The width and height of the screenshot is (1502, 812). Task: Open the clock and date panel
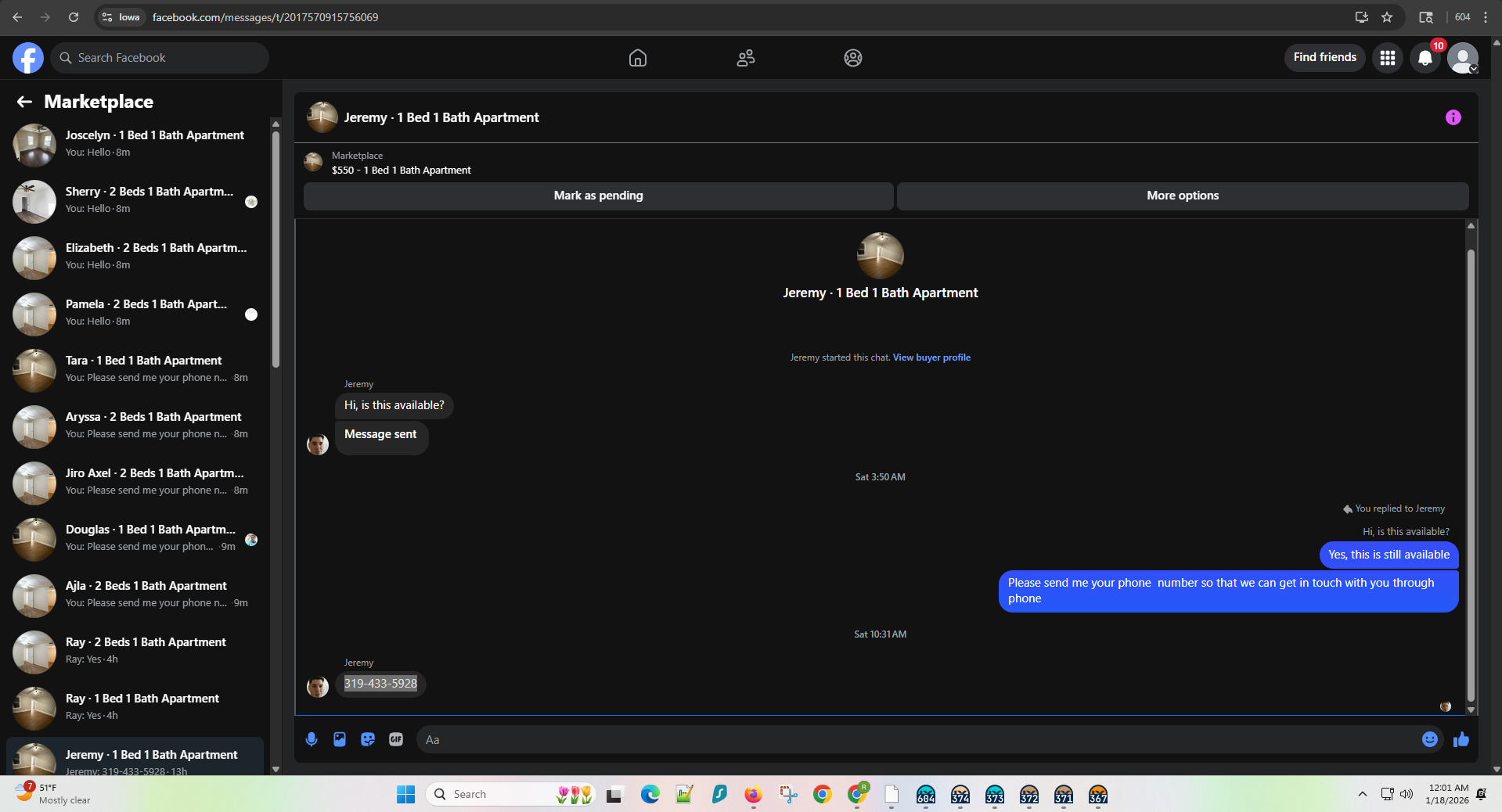point(1447,794)
